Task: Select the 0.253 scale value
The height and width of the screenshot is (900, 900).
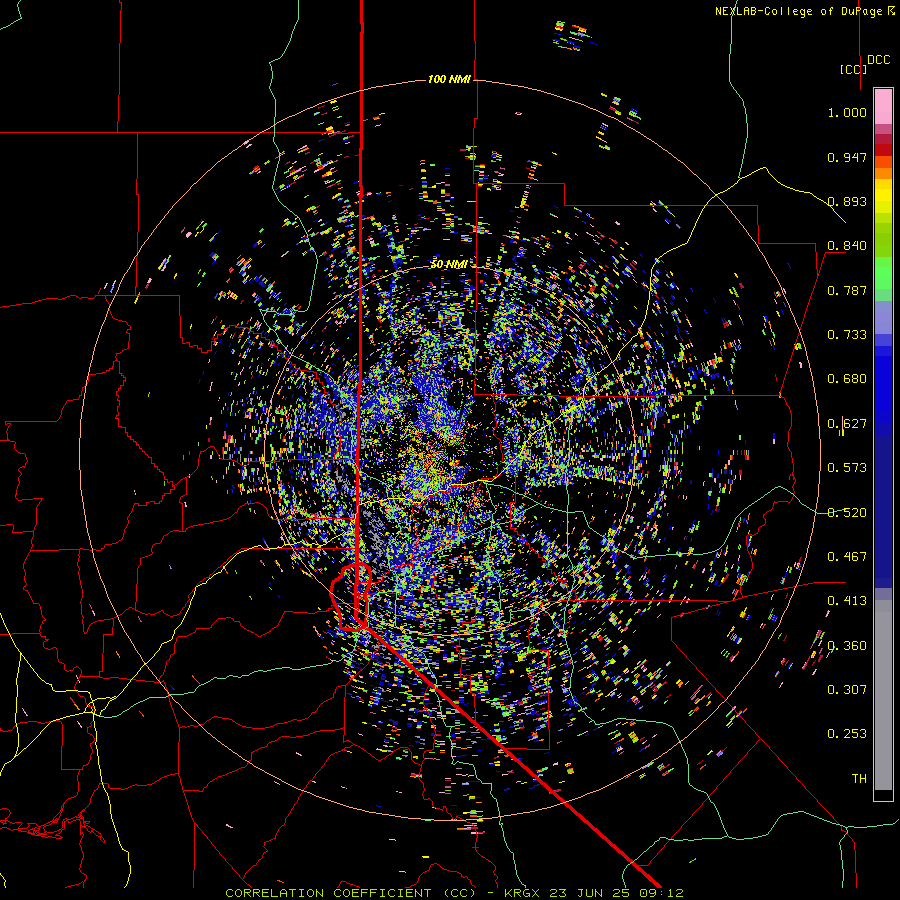Action: click(847, 734)
